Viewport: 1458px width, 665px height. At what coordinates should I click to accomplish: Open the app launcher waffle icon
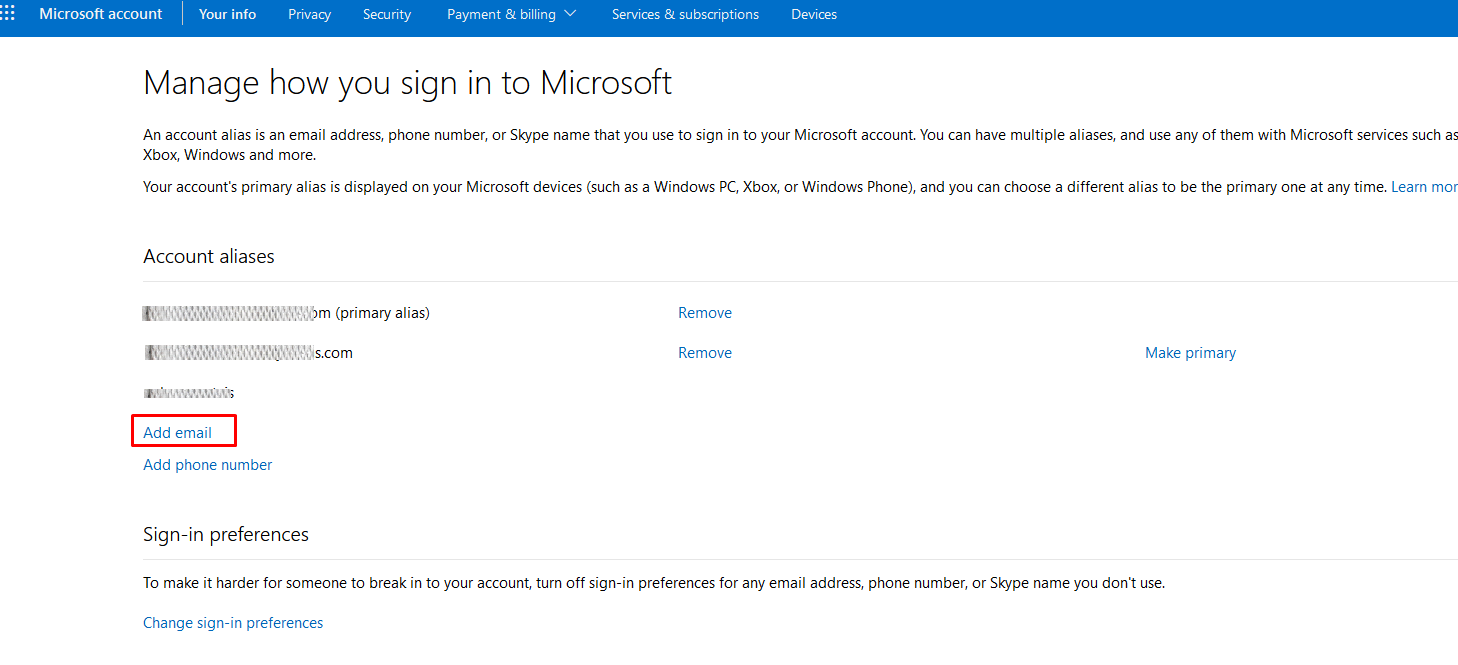click(8, 14)
